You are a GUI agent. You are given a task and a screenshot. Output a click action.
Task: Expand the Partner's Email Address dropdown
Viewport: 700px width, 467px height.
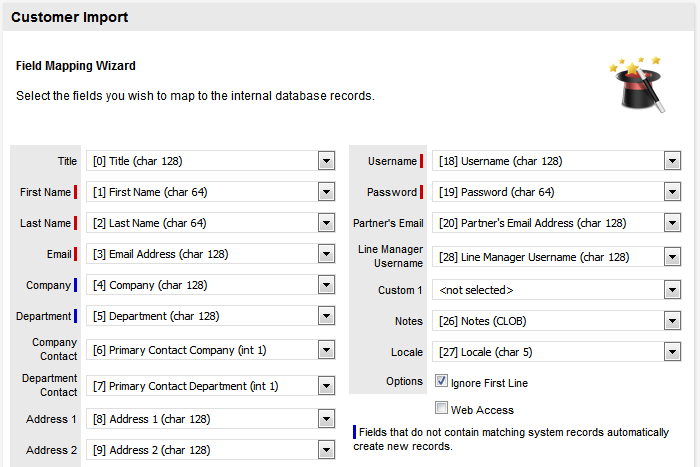click(672, 223)
